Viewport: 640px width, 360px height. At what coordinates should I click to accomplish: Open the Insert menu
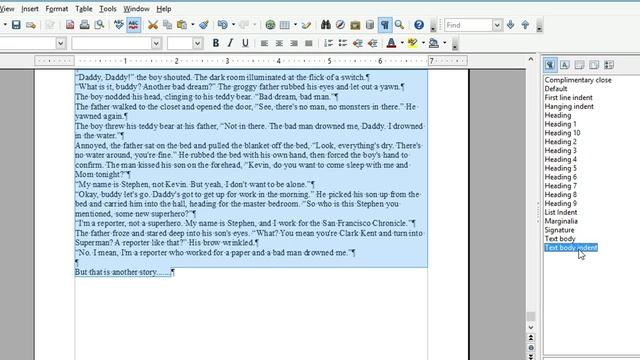tap(30, 9)
